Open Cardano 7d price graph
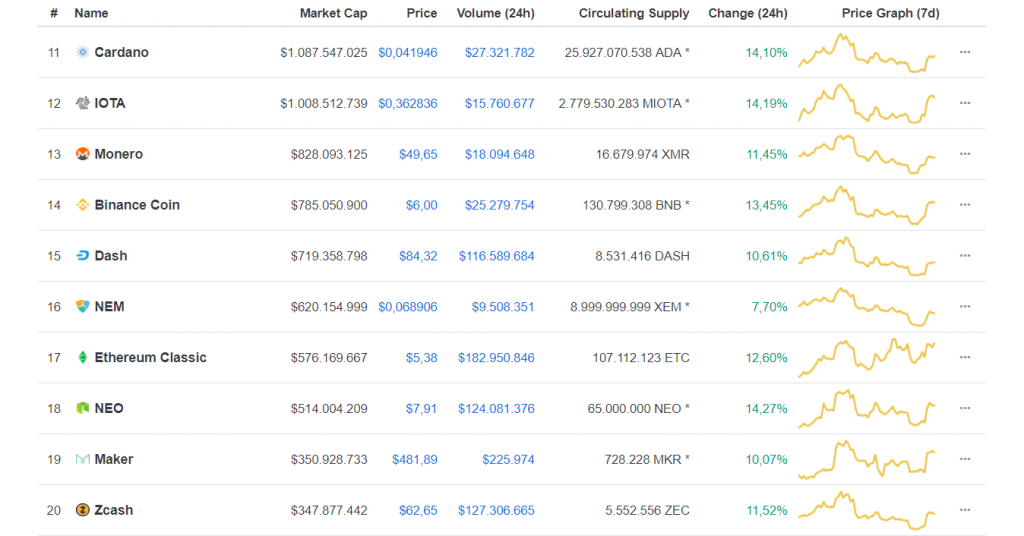The image size is (1024, 536). 867,52
